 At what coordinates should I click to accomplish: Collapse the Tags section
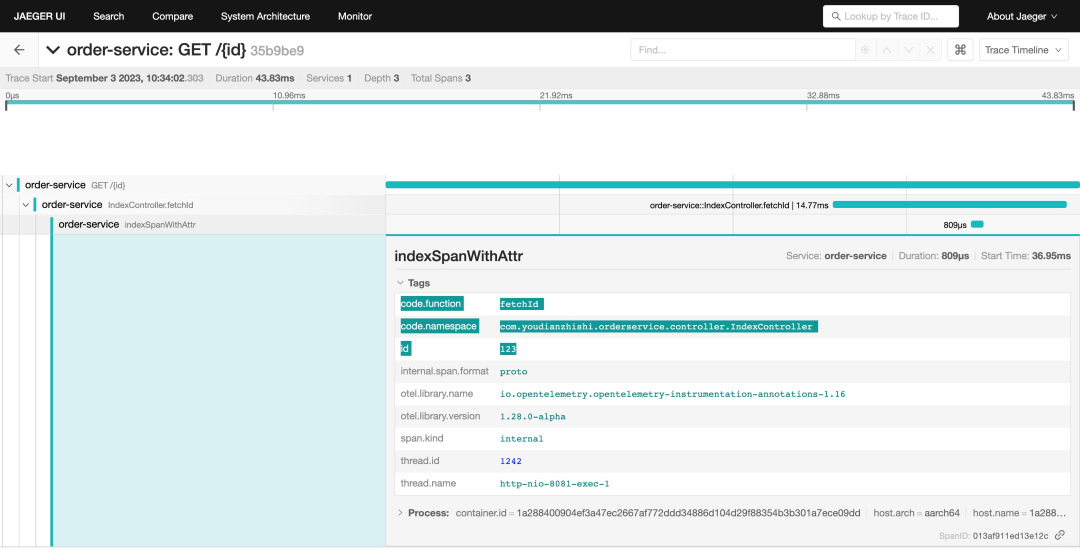pyautogui.click(x=413, y=283)
